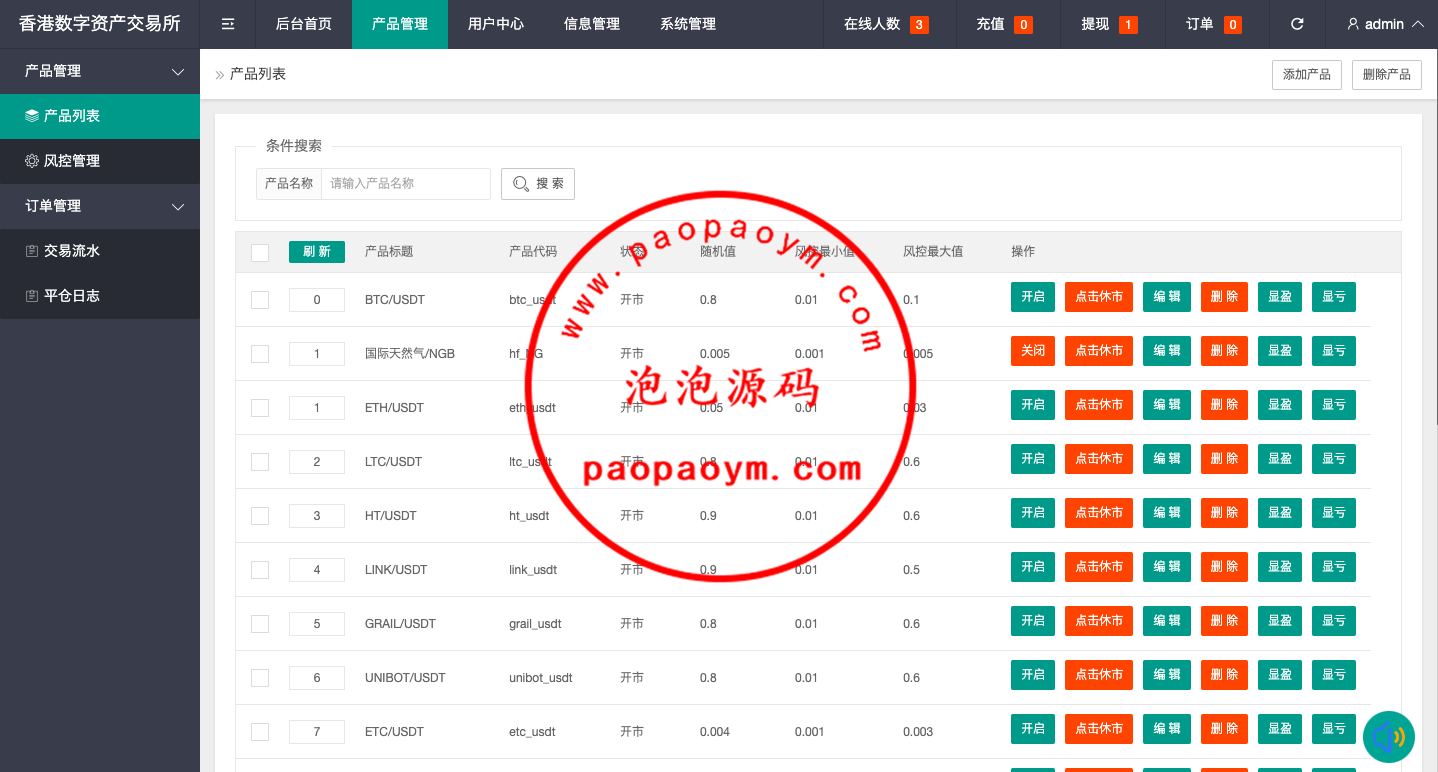This screenshot has height=772, width=1438.
Task: Click the 风控最大值 column header
Action: tap(933, 252)
